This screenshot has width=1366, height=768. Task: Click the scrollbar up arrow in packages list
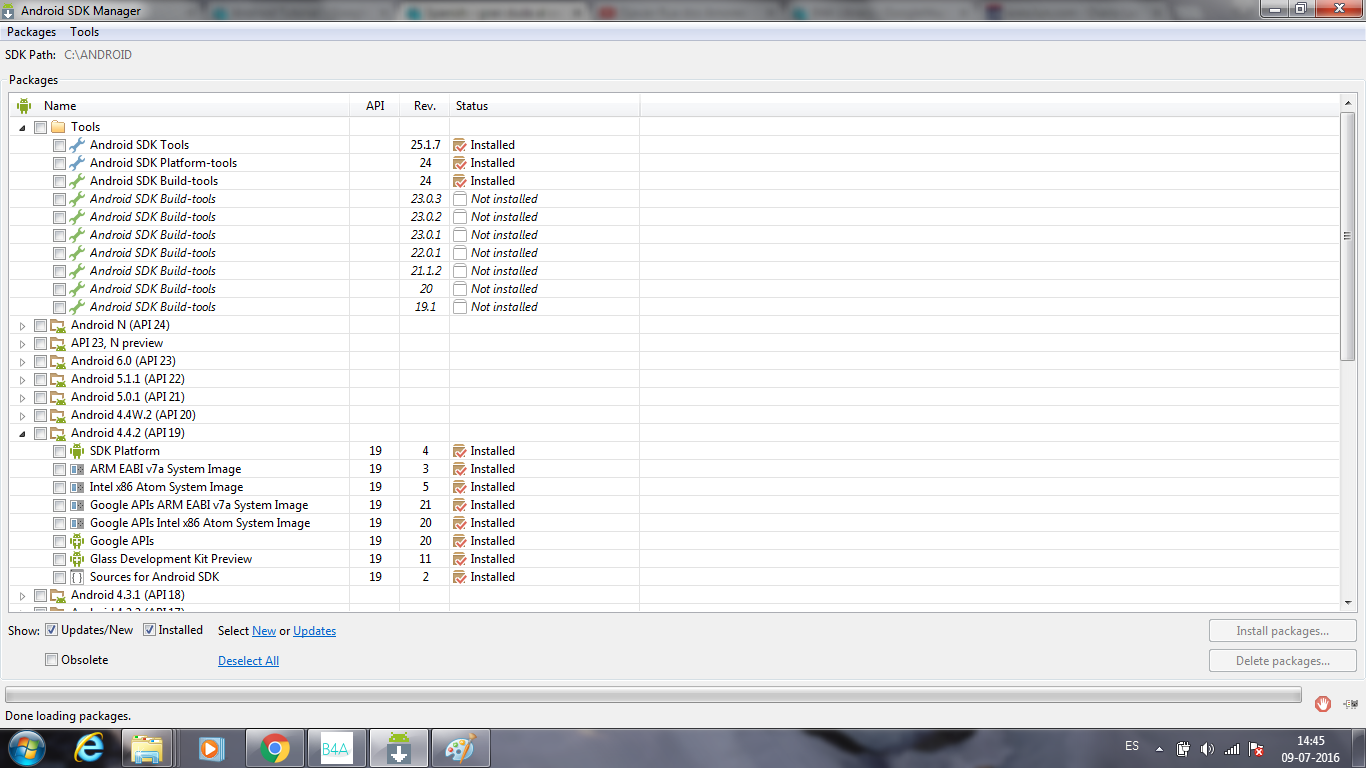click(1347, 104)
